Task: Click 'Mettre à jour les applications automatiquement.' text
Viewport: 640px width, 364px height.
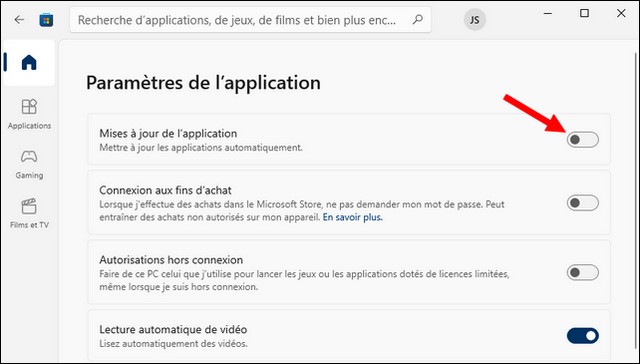Action: point(201,147)
